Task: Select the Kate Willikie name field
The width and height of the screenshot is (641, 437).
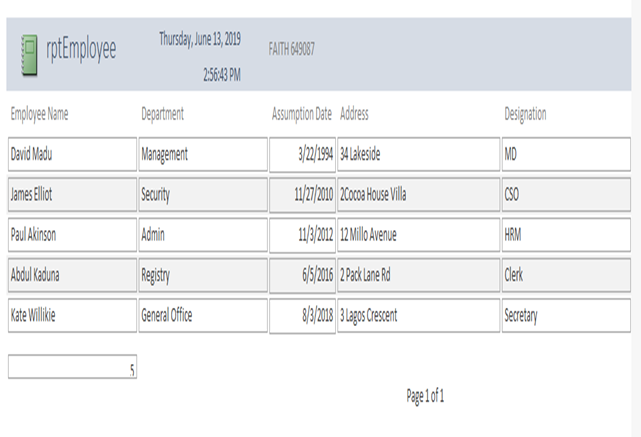Action: point(72,315)
